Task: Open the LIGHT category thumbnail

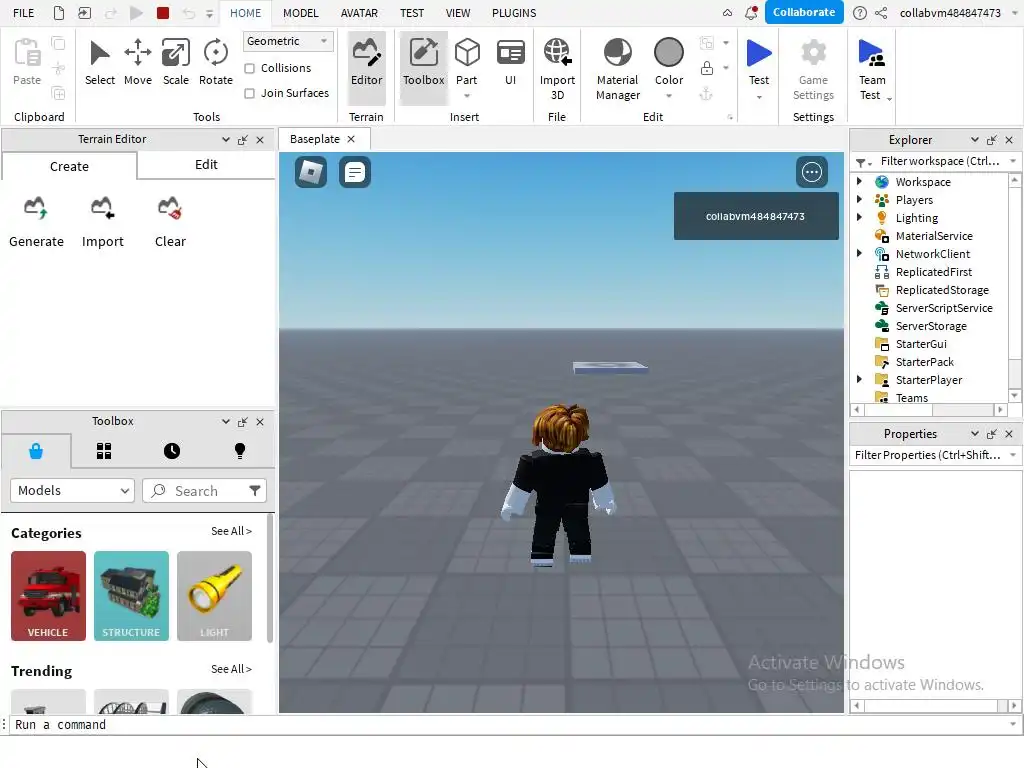Action: (x=214, y=596)
